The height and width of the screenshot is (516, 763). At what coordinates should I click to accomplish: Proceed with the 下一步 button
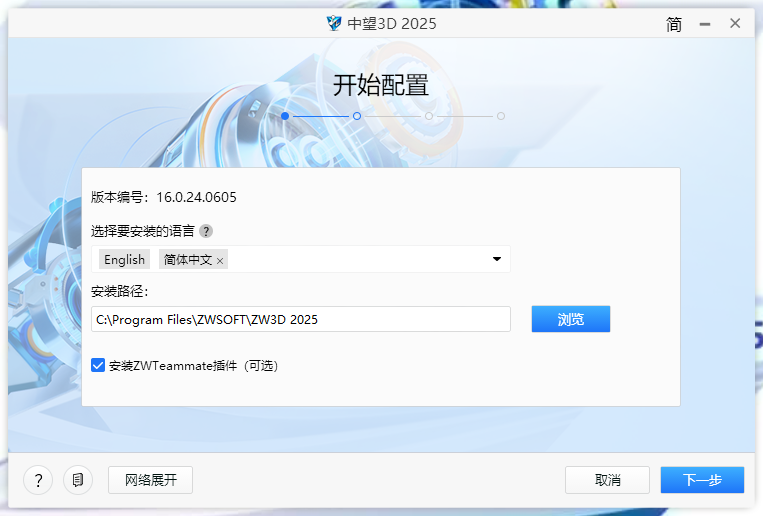[702, 480]
